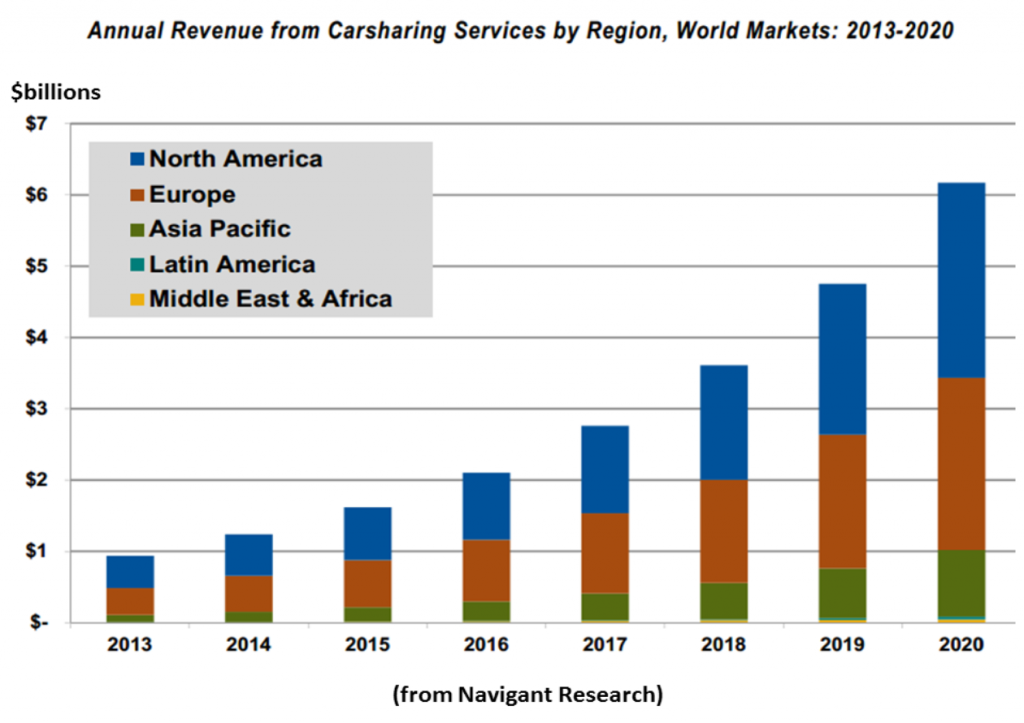Click the blue segment of the 2019 bar

[x=836, y=359]
